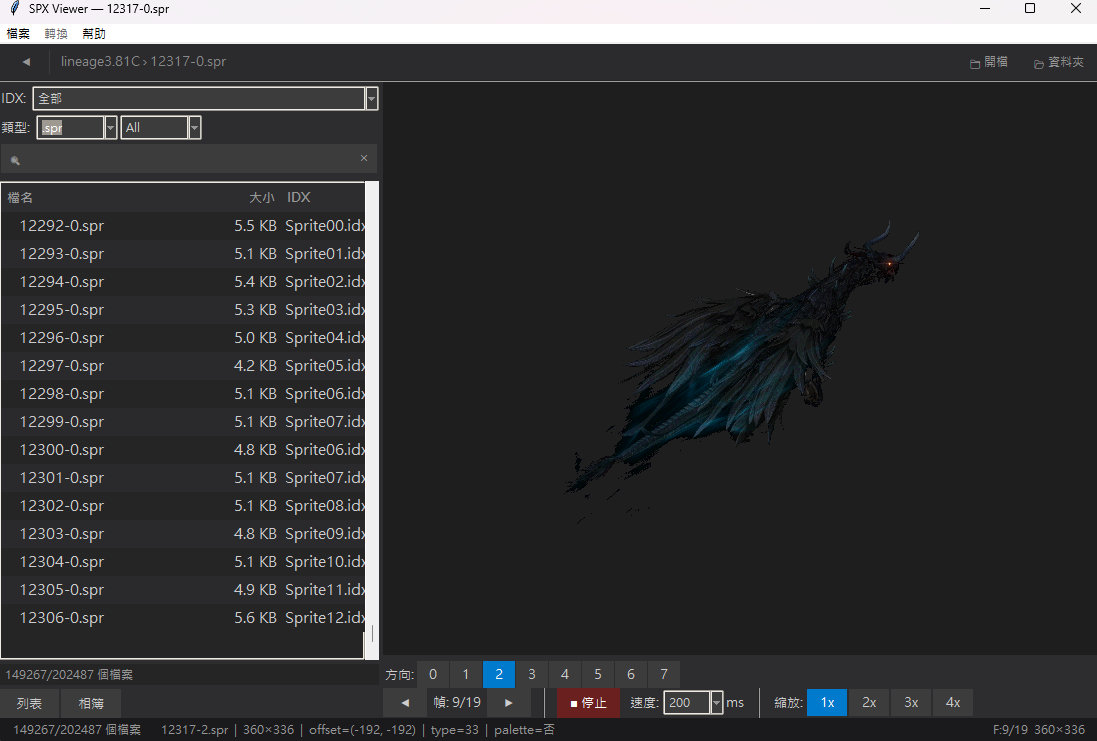Clear the search with the X icon
1097x741 pixels.
[364, 158]
